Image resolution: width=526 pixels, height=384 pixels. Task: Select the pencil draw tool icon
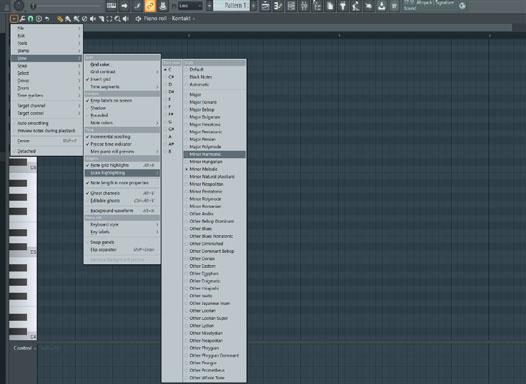[x=60, y=19]
